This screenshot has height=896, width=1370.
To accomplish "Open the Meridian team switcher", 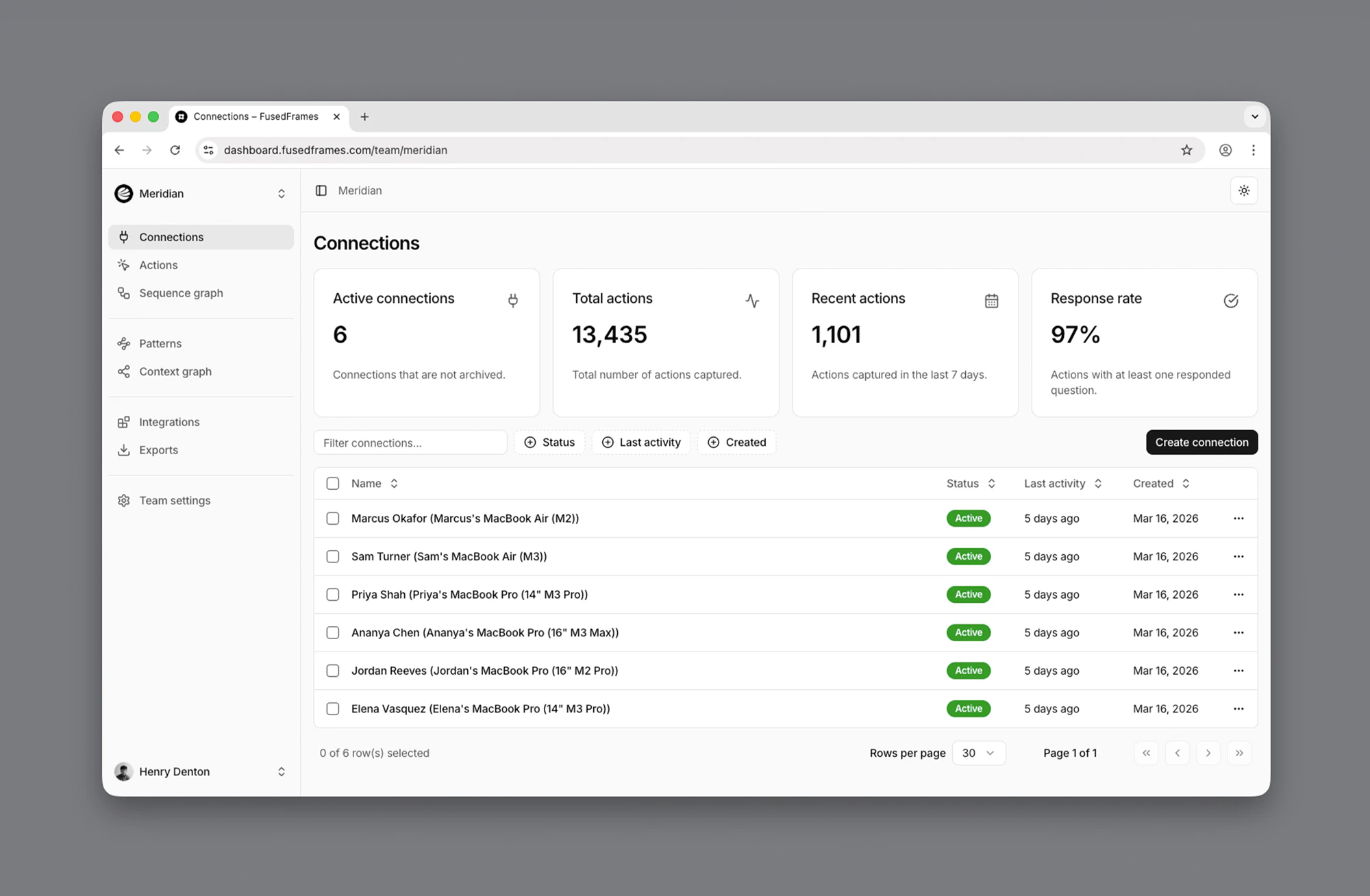I will point(201,194).
